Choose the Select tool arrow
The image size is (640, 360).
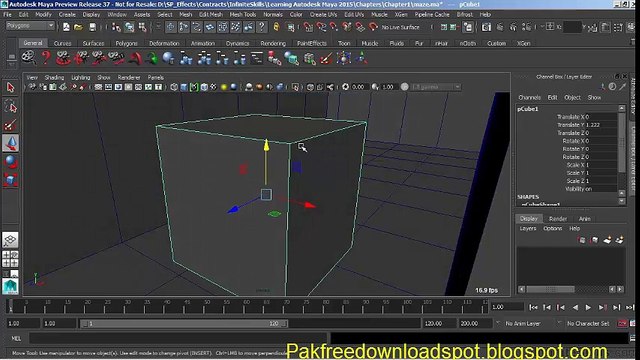tap(11, 87)
